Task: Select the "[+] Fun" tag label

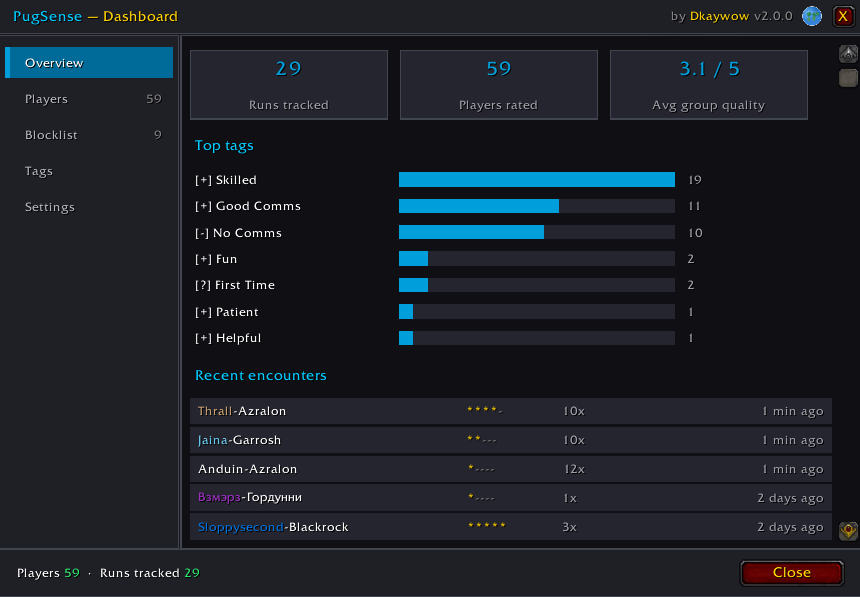Action: (216, 259)
